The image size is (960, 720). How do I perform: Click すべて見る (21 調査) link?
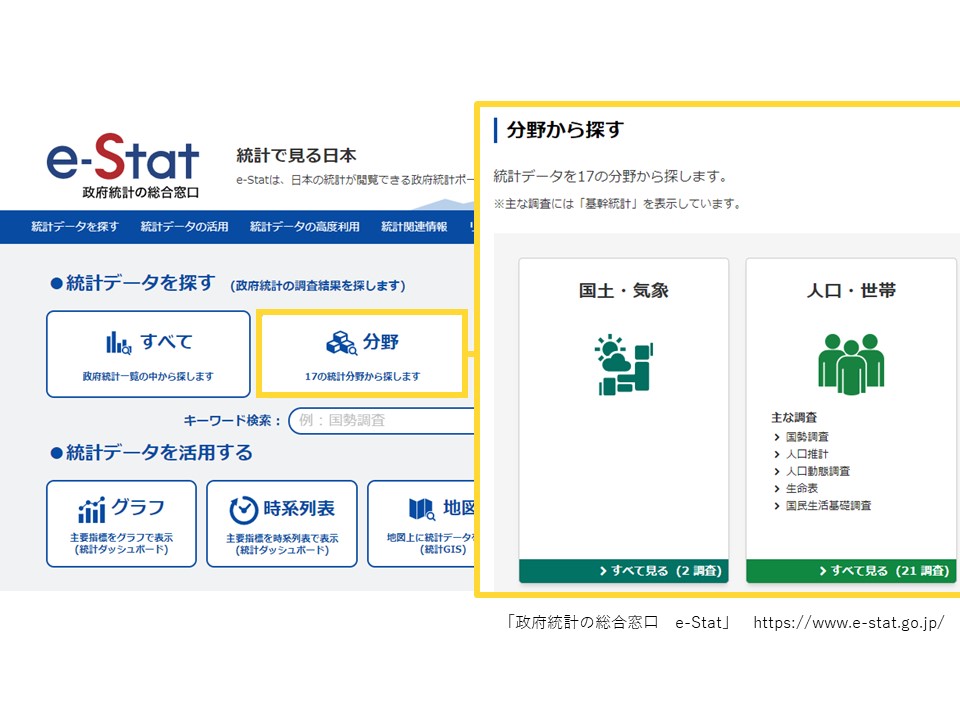coord(883,571)
